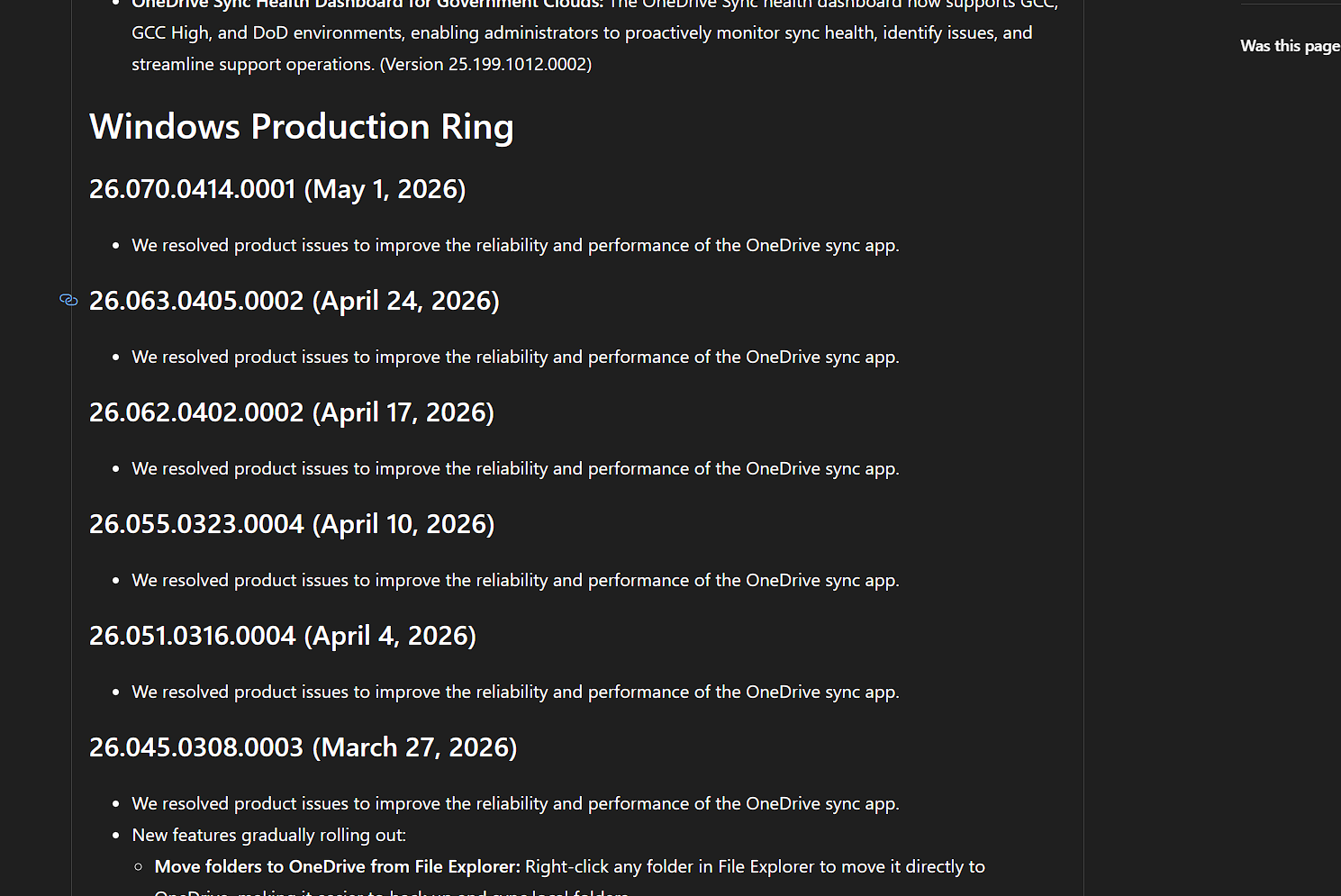
Task: Click the bullet text under the April 24 release
Action: click(515, 357)
